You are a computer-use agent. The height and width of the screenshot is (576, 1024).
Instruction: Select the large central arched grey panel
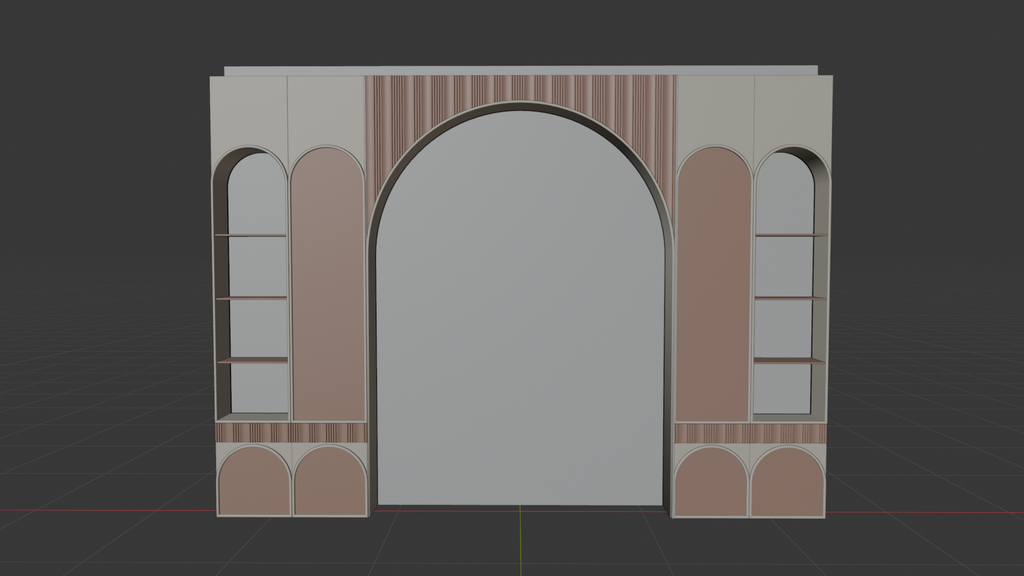[x=520, y=307]
